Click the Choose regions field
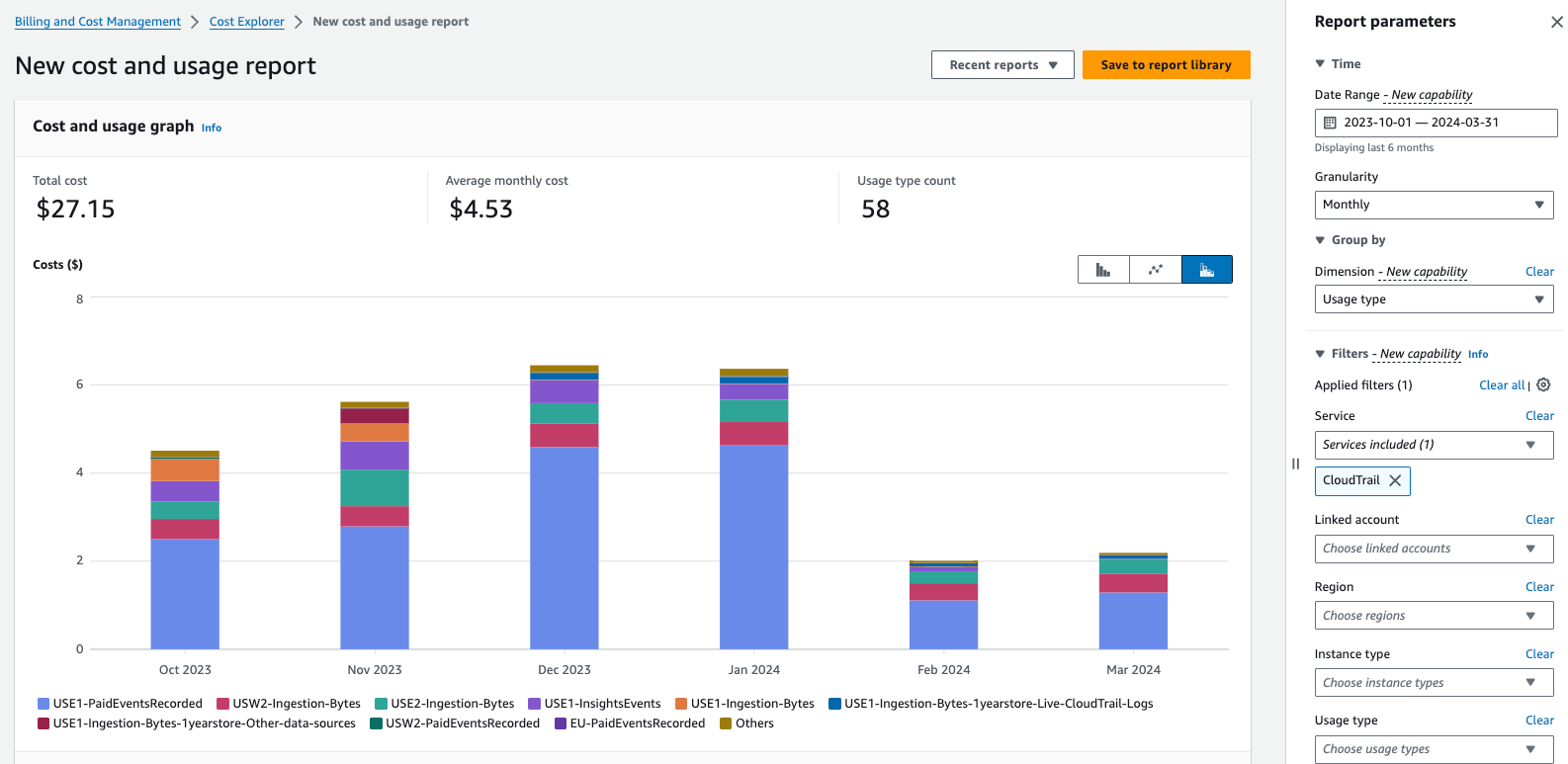 click(x=1434, y=616)
